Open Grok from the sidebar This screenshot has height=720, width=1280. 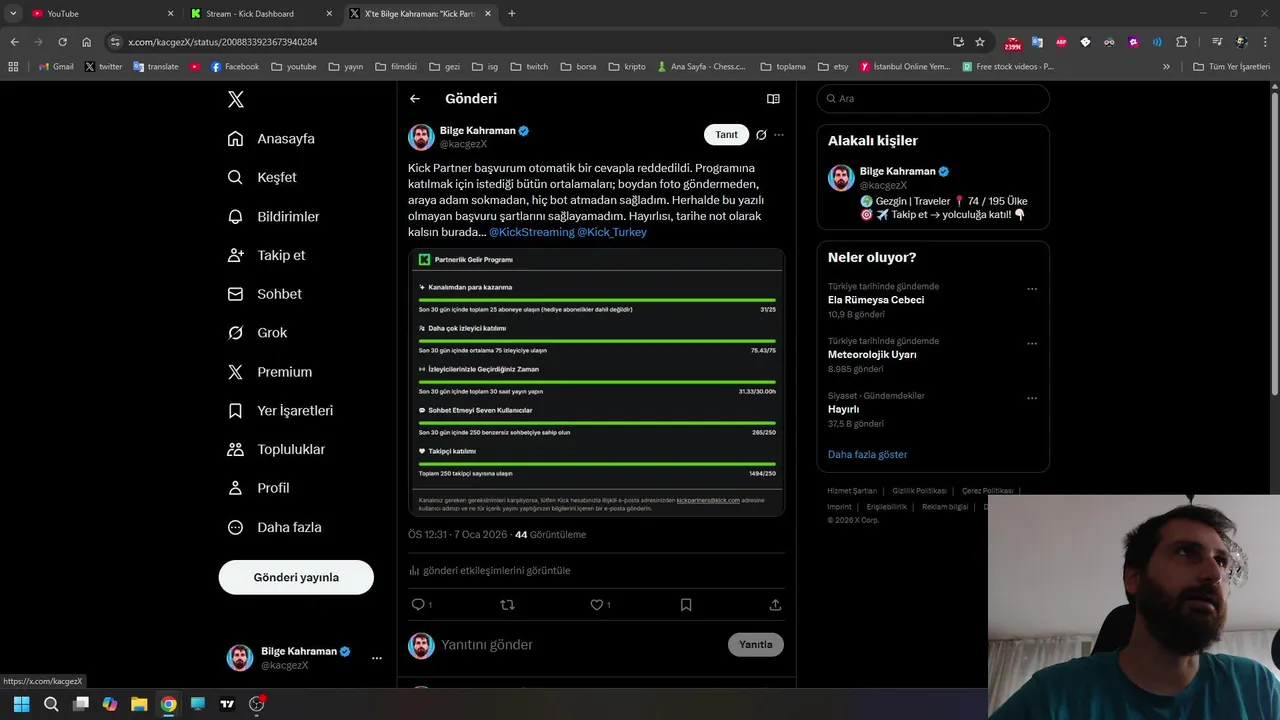(x=257, y=333)
